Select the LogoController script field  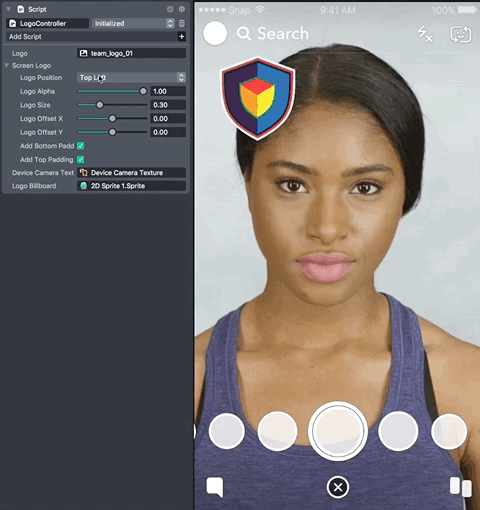[x=48, y=23]
